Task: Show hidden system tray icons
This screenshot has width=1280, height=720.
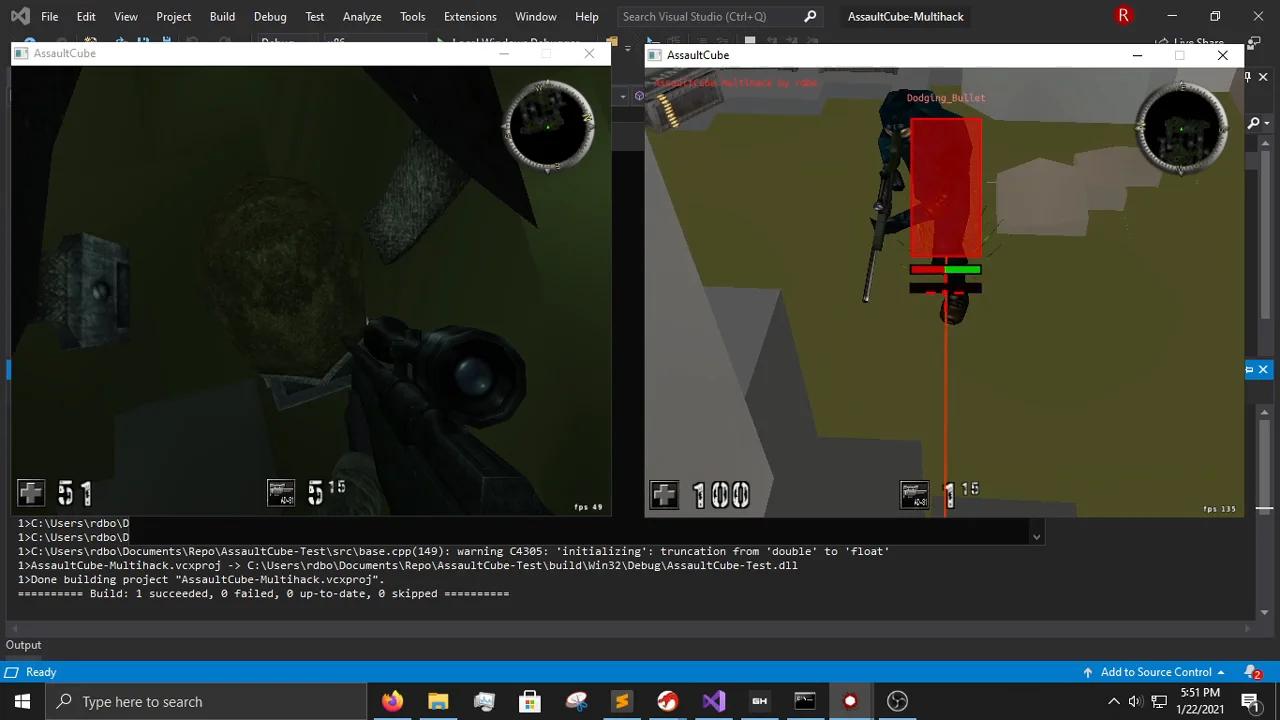Action: click(1113, 701)
